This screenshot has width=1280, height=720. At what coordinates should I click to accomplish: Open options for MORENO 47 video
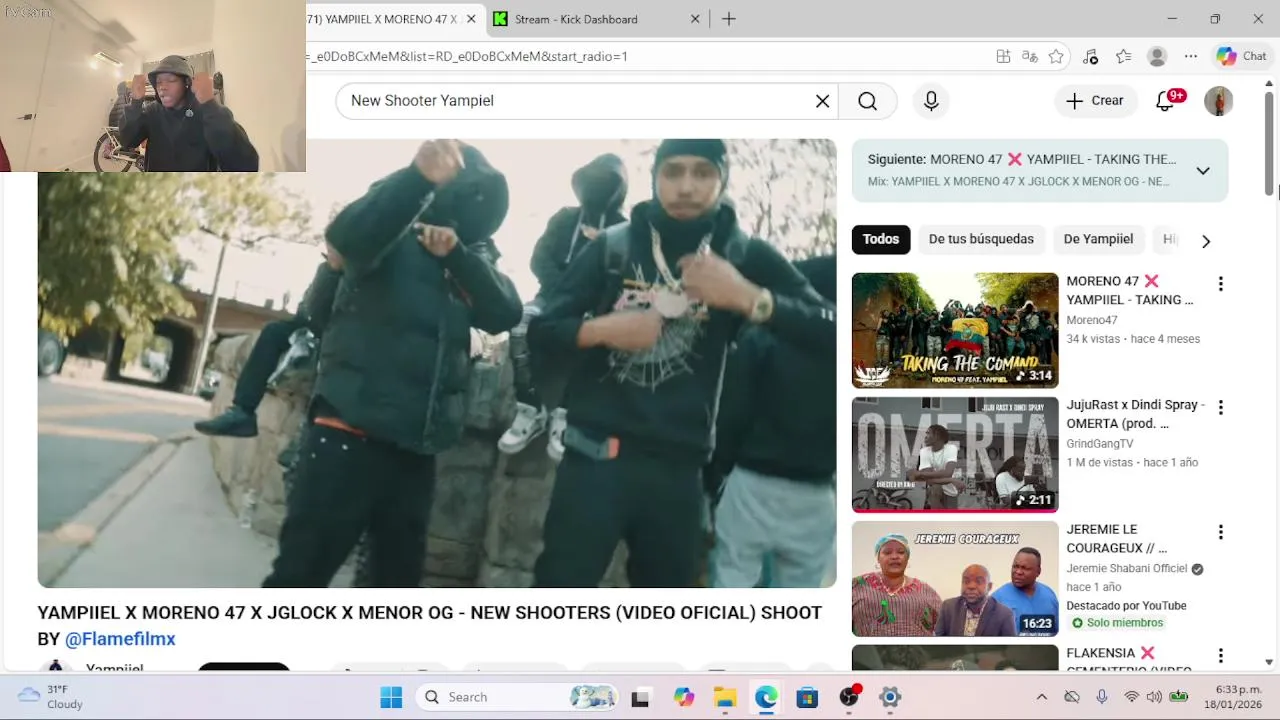[x=1220, y=284]
